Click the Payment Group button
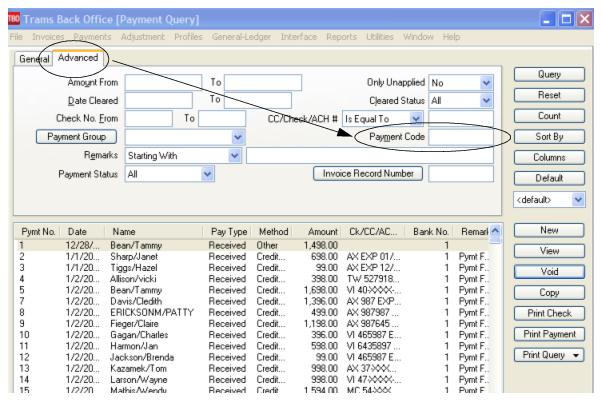The height and width of the screenshot is (401, 602). coord(76,137)
